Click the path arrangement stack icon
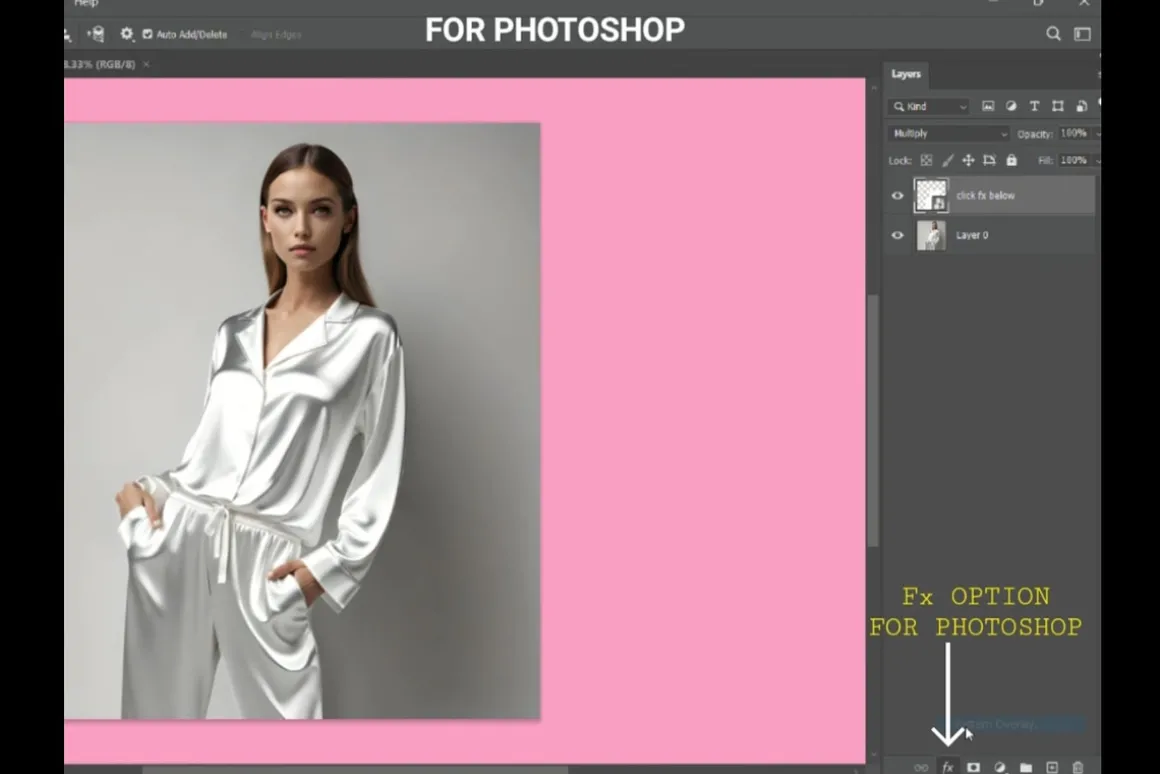Image resolution: width=1160 pixels, height=774 pixels. click(x=96, y=34)
